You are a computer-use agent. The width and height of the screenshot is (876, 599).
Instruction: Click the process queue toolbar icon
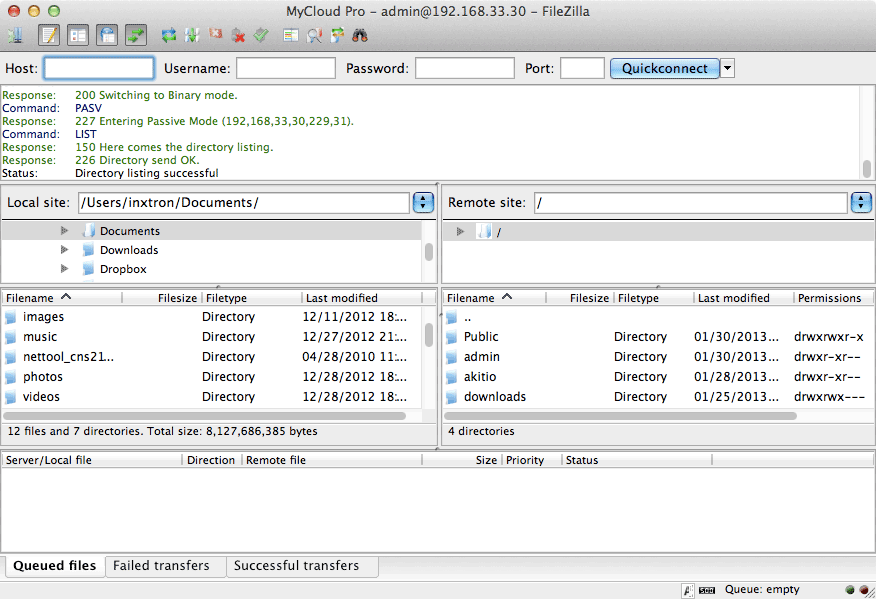tap(191, 36)
